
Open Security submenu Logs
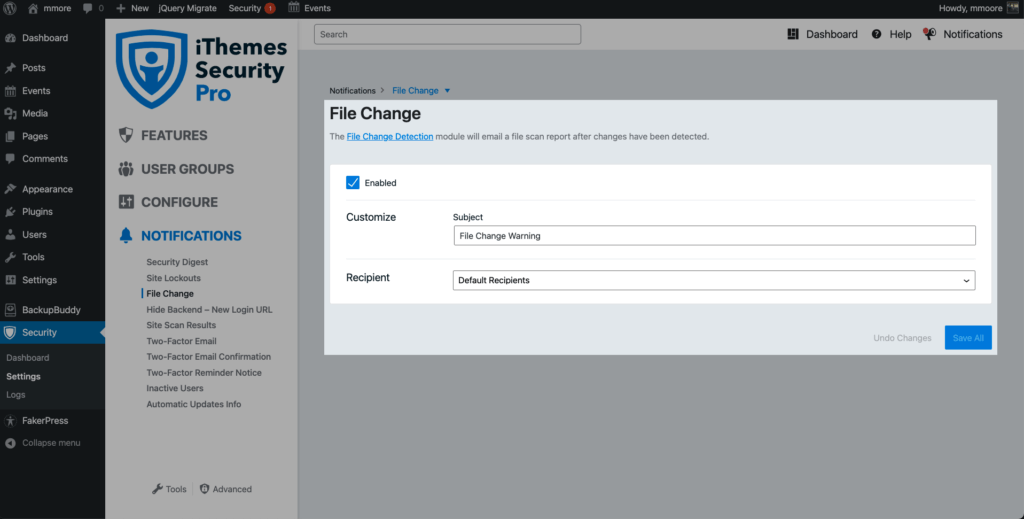point(16,395)
